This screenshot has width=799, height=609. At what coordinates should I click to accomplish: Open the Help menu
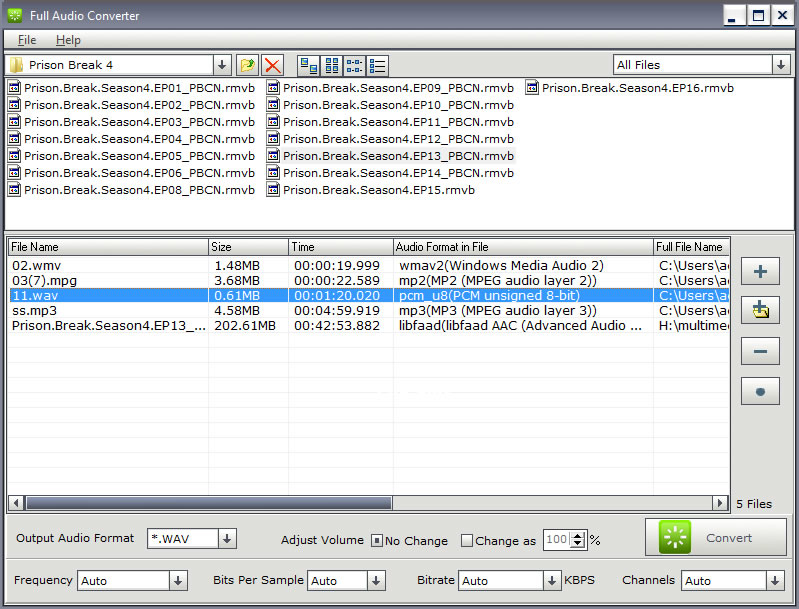tap(68, 40)
